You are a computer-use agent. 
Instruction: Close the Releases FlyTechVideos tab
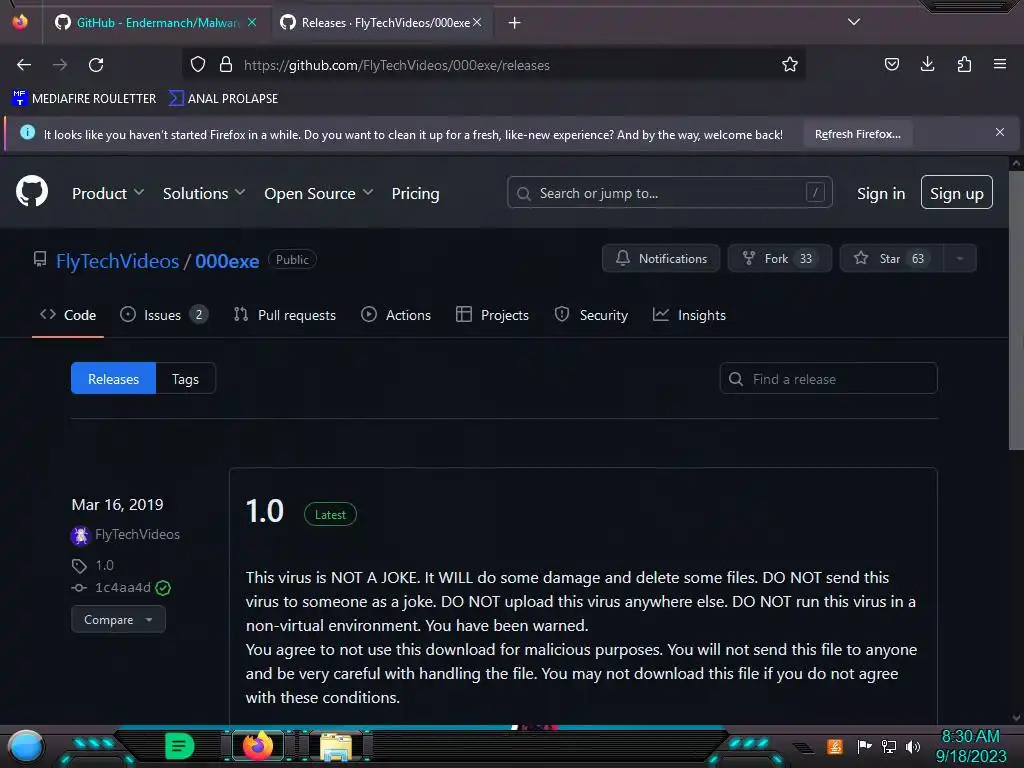[477, 22]
